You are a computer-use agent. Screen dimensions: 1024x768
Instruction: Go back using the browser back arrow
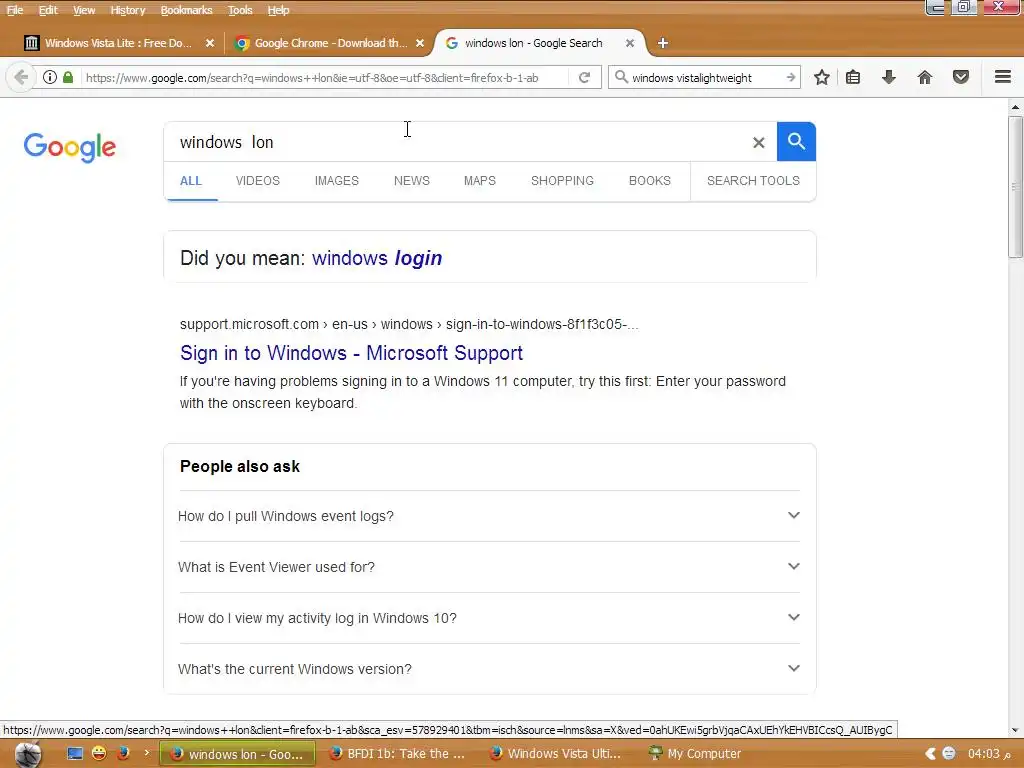coord(20,78)
